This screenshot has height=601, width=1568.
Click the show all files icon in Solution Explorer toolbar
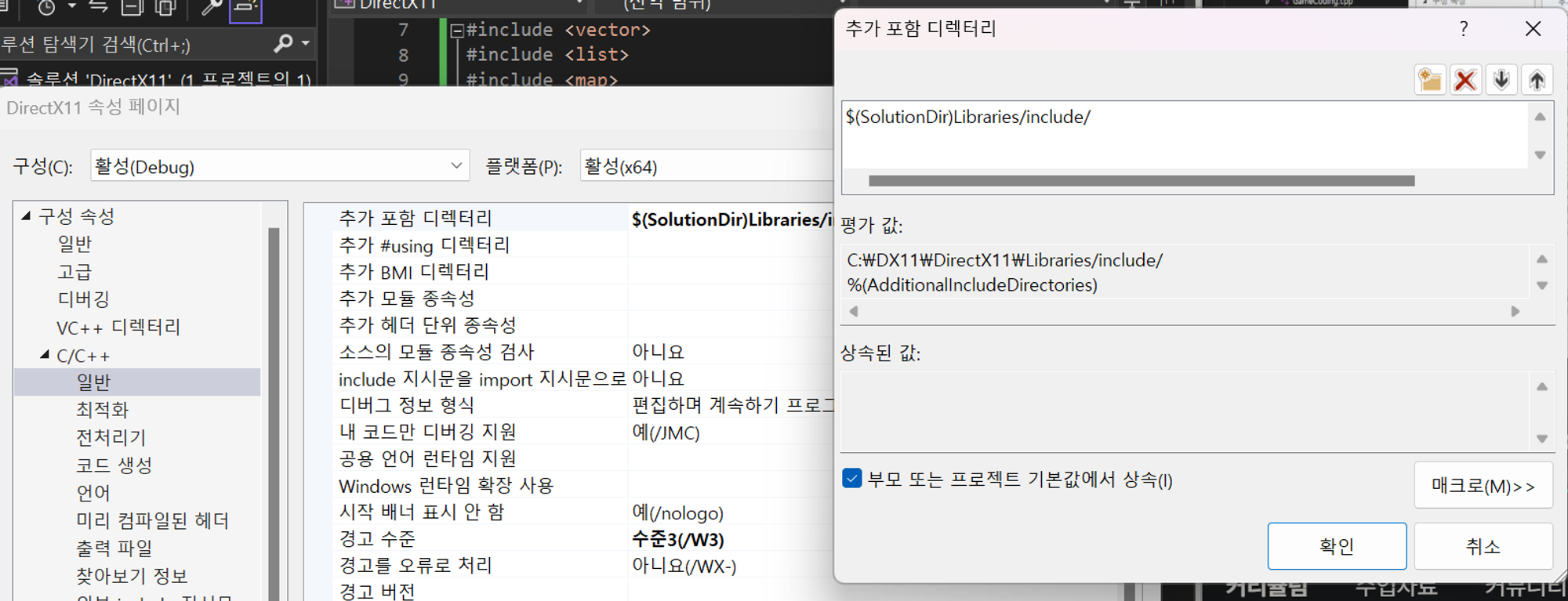point(165,8)
